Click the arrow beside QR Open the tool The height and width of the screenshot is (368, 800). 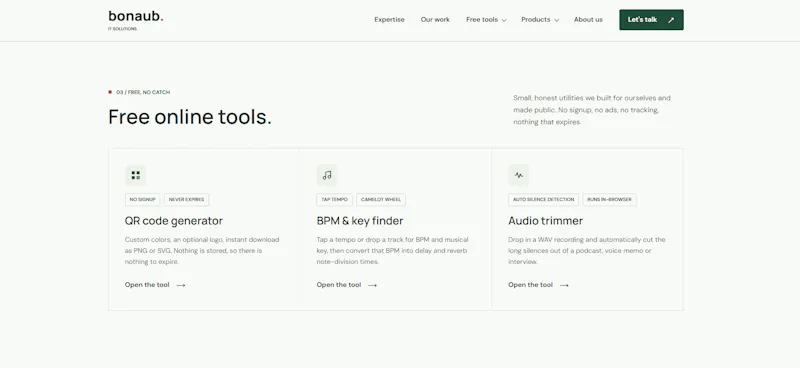(x=181, y=285)
